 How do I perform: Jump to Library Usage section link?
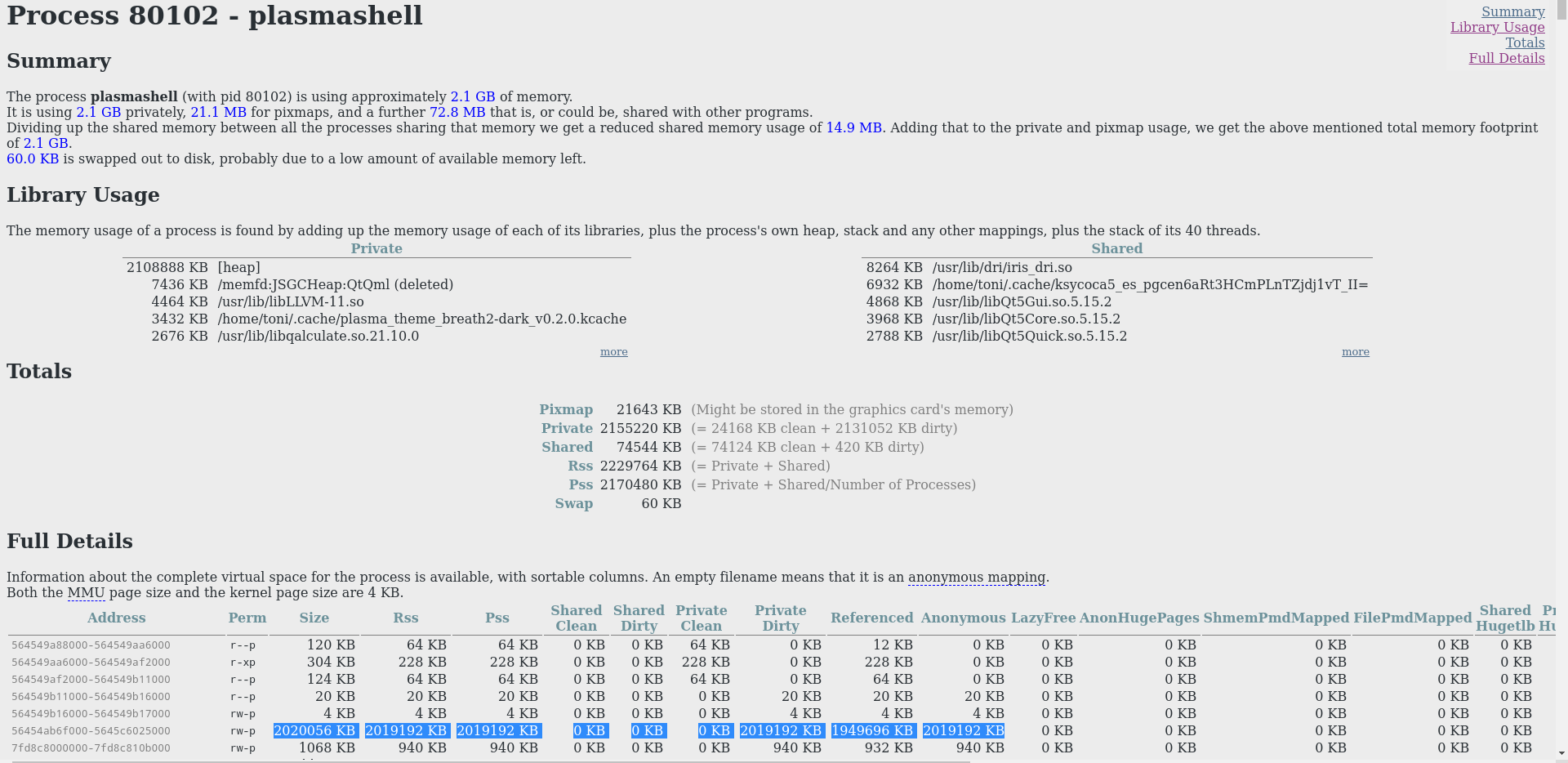[x=1497, y=27]
